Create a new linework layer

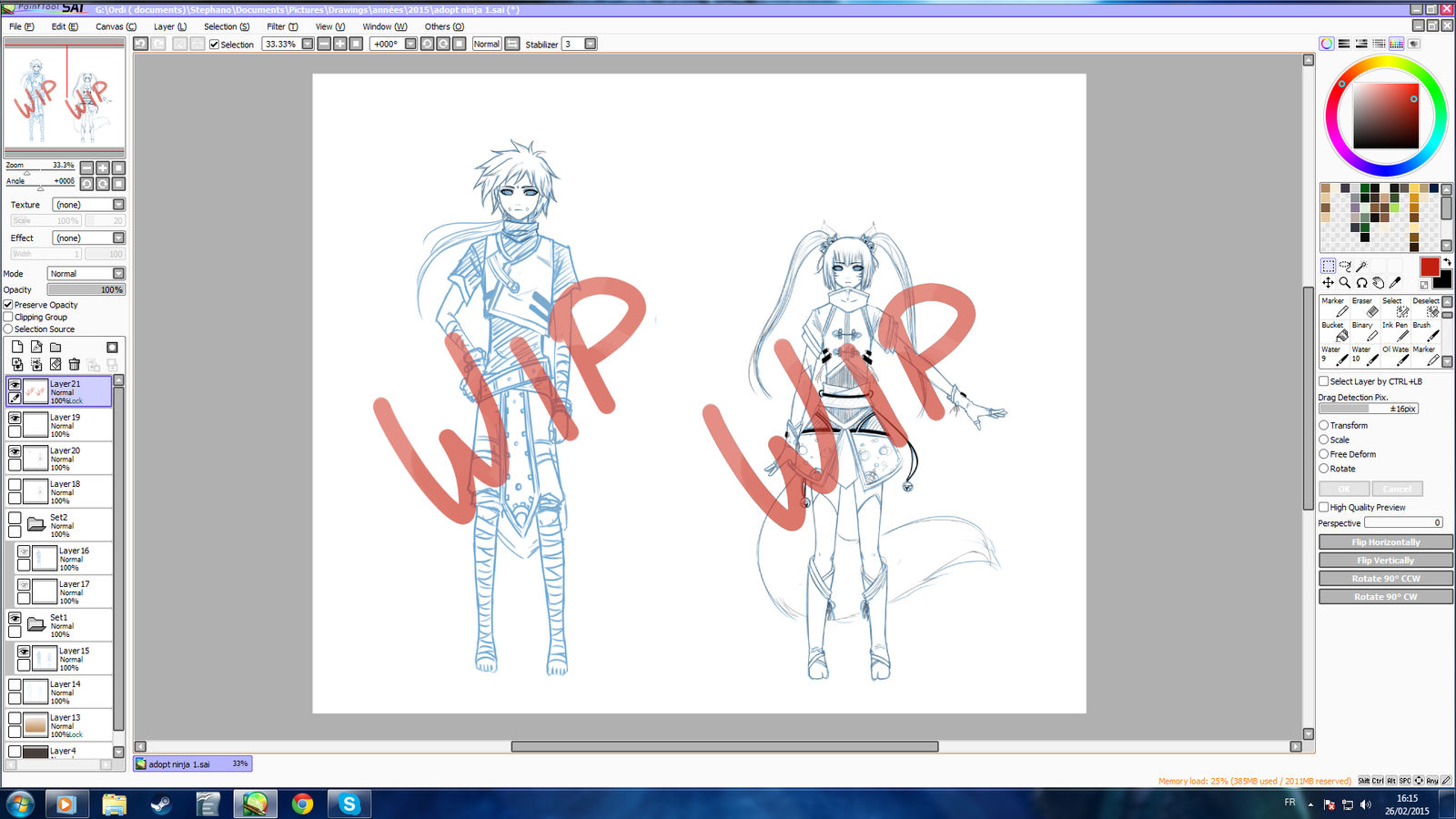[36, 347]
